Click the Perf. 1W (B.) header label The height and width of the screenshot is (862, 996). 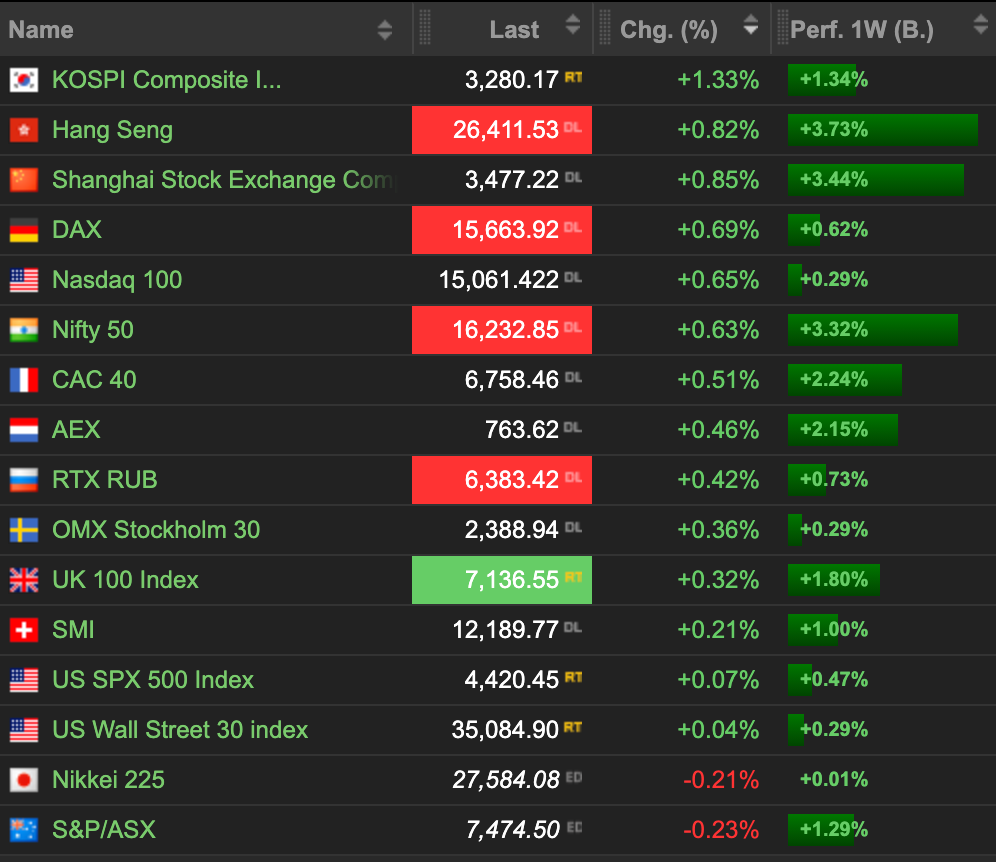862,30
